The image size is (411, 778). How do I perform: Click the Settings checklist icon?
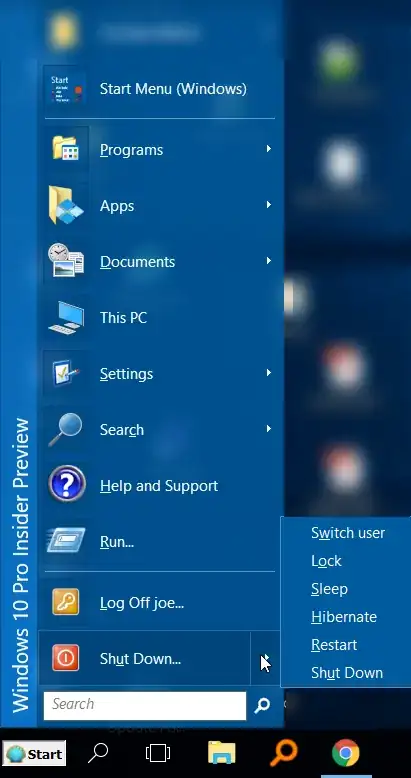click(66, 373)
